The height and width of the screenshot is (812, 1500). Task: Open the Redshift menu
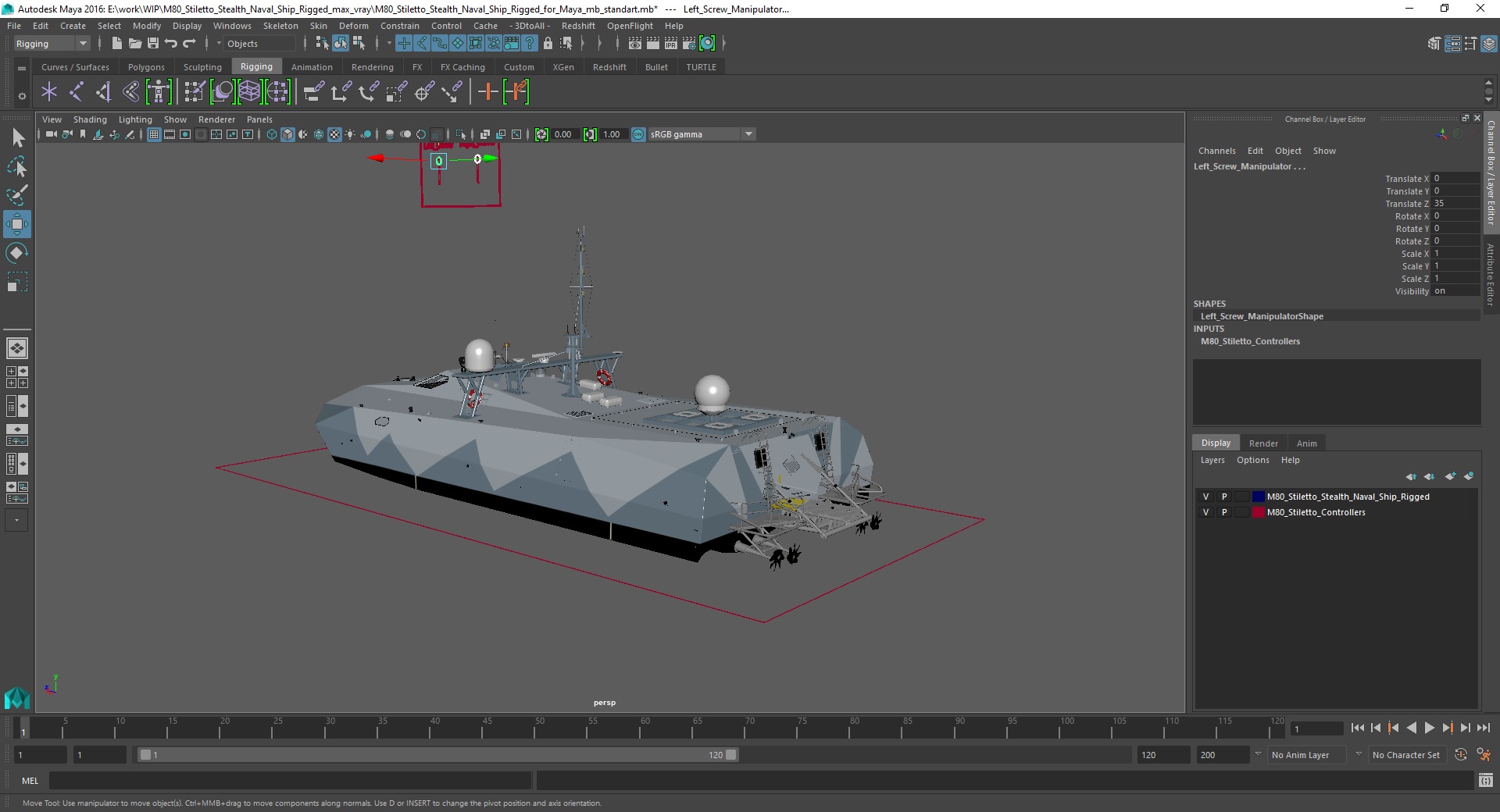(x=578, y=26)
